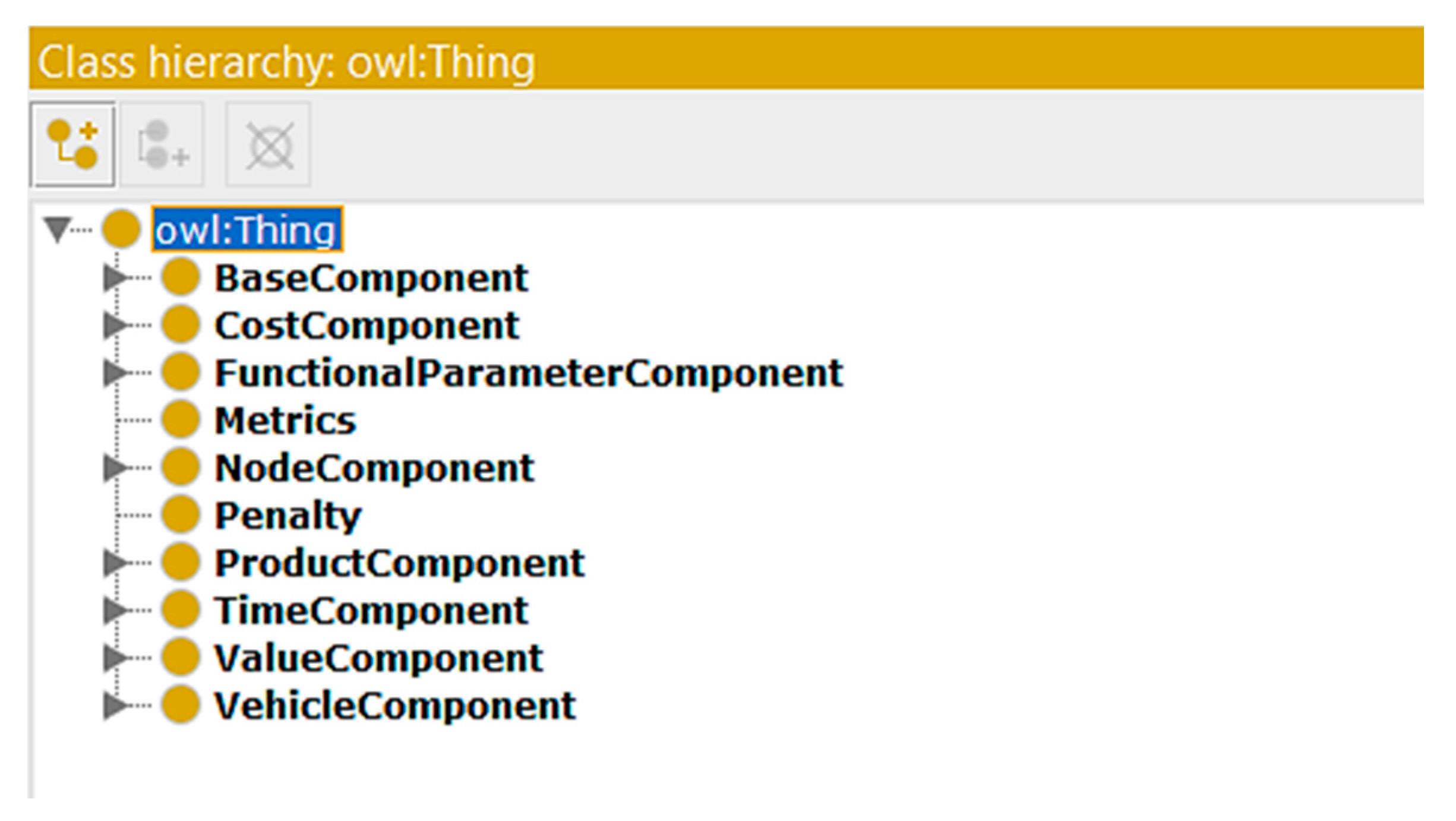The image size is (1456, 821).
Task: Expand the ProductComponent class
Action: 115,563
